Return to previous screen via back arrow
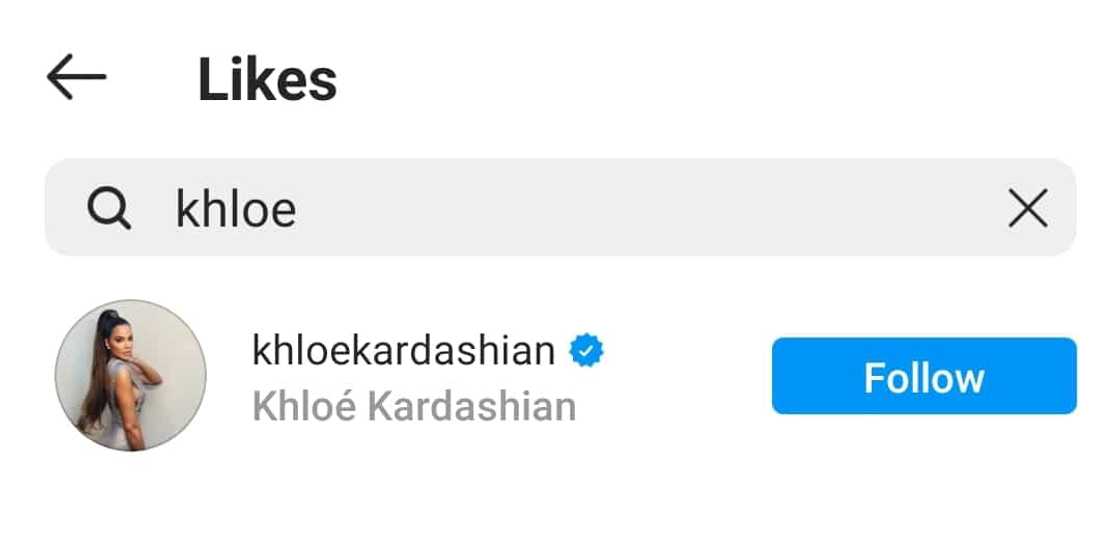1120x555 pixels. (76, 78)
